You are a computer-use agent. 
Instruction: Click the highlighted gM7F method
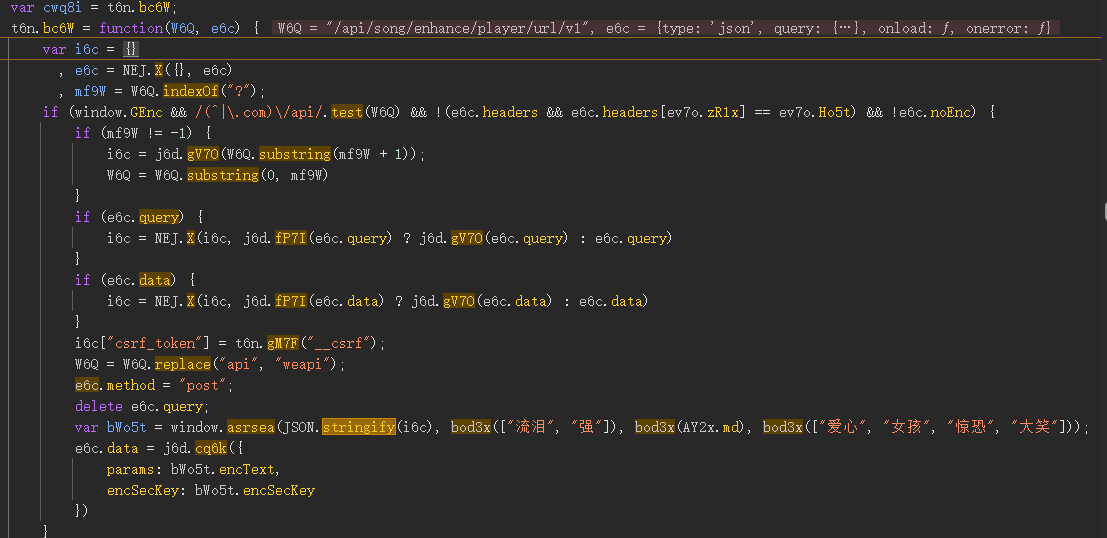tap(282, 343)
